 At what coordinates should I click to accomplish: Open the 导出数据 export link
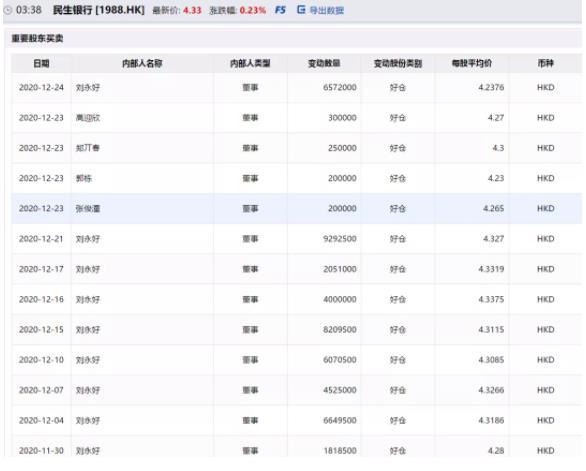pyautogui.click(x=327, y=10)
